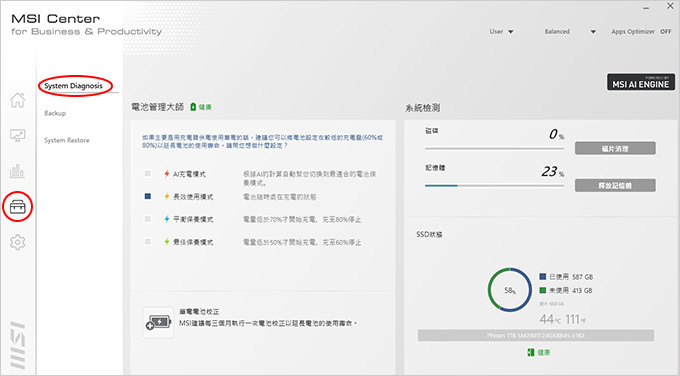Switch to the System Diagnosis tab
This screenshot has height=376, width=680.
pos(73,86)
